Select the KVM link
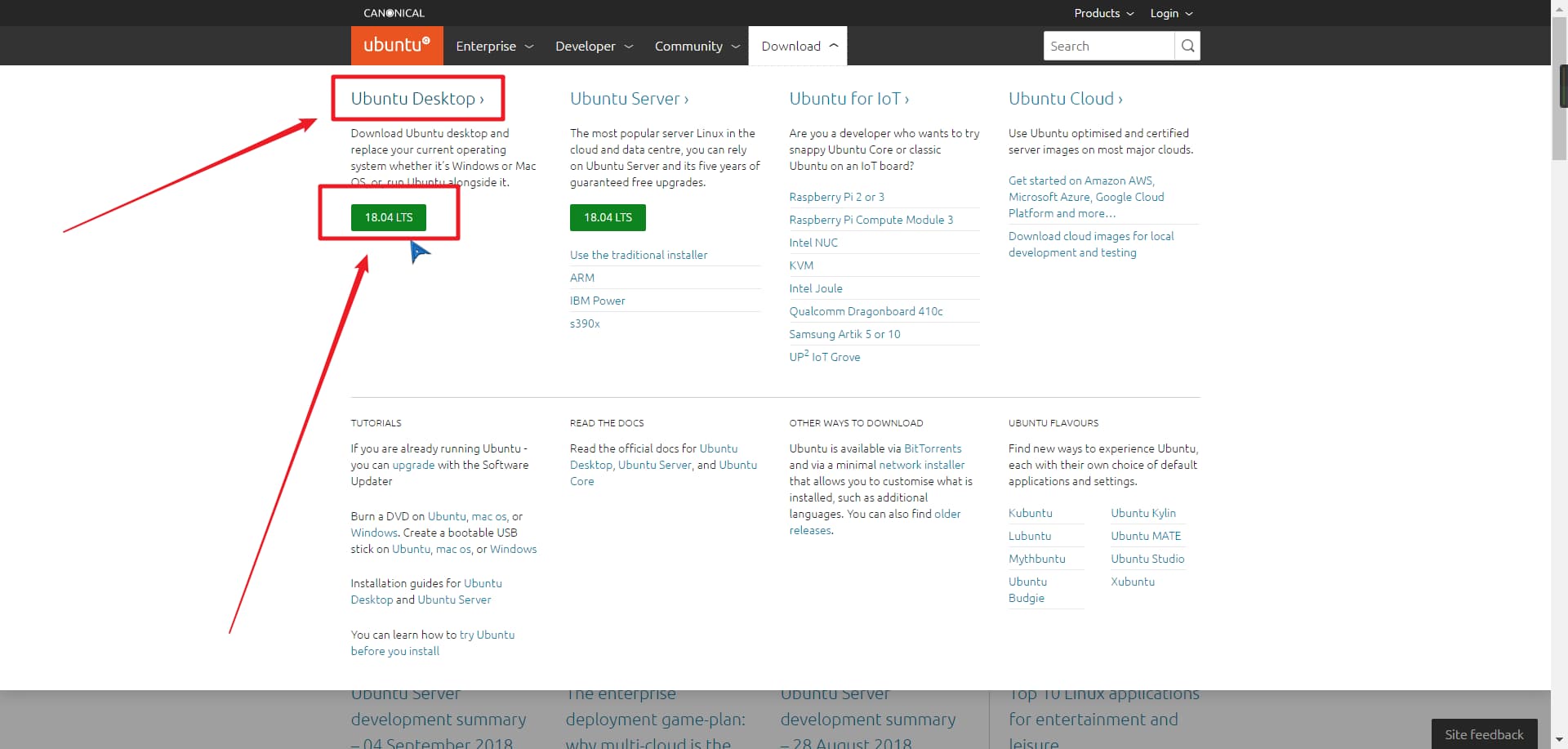 click(x=801, y=265)
